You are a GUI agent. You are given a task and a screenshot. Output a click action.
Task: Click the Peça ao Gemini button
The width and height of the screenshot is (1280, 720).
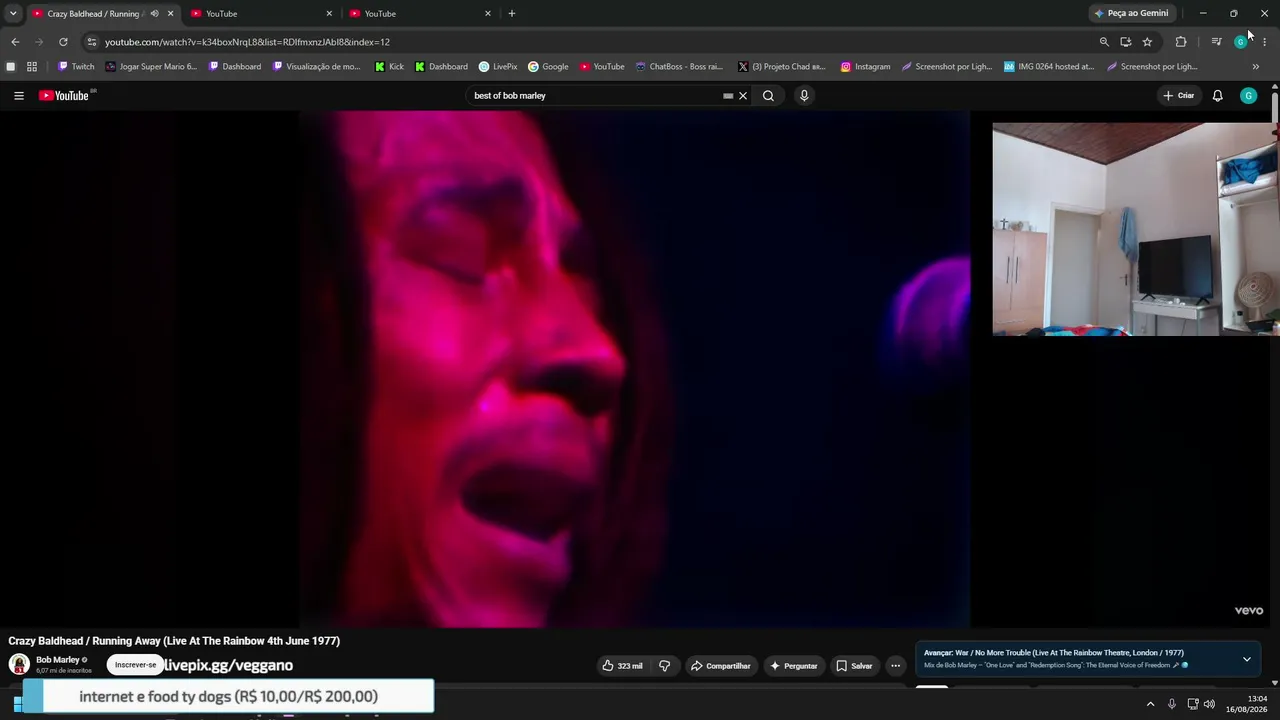(x=1131, y=14)
